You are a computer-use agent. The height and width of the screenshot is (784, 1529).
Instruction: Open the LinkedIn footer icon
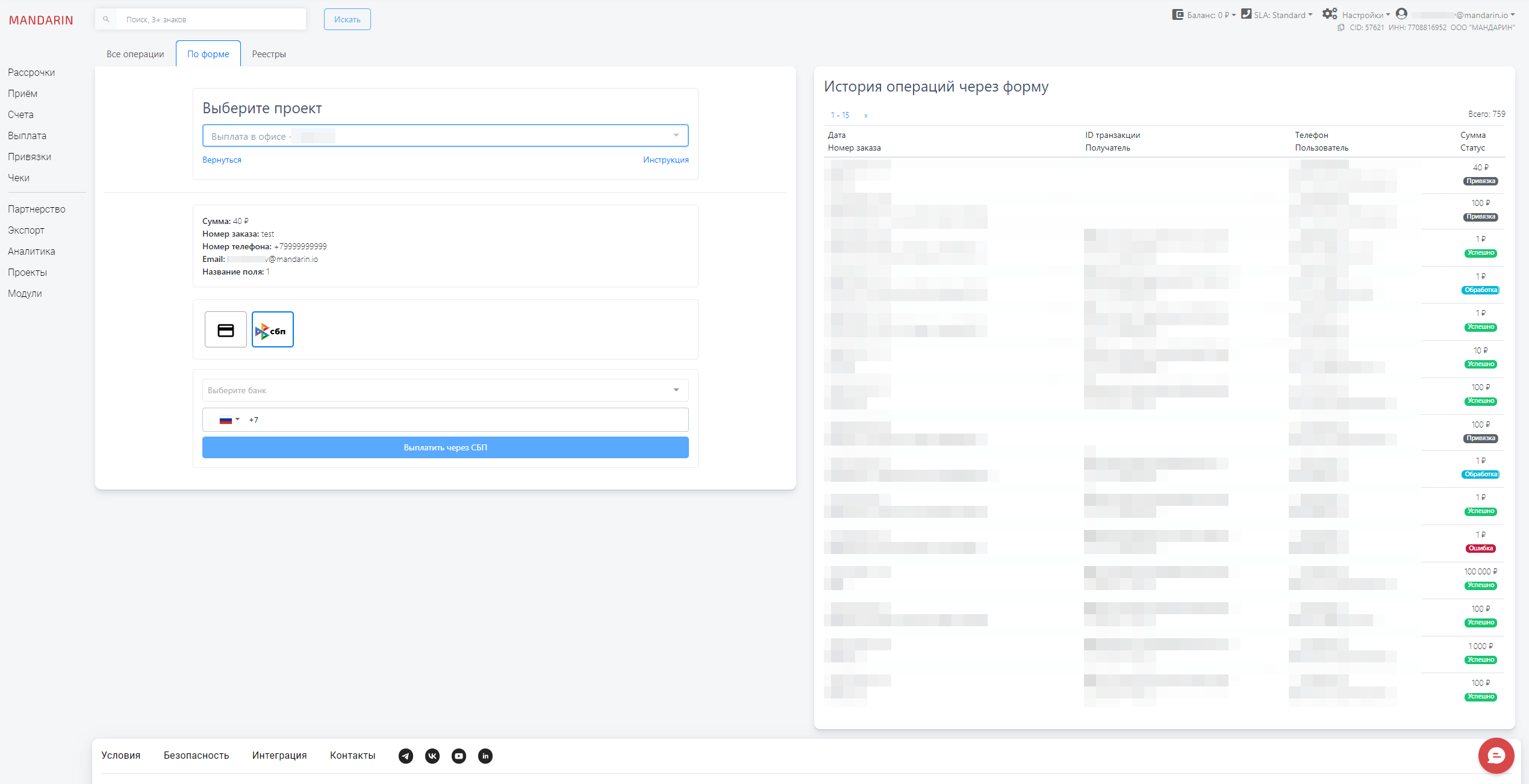(485, 756)
